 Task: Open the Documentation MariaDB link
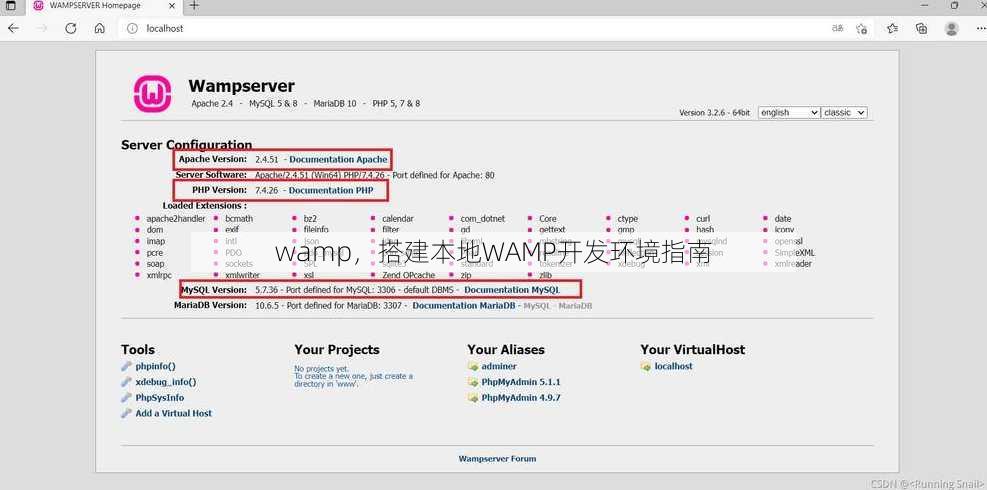coord(464,305)
